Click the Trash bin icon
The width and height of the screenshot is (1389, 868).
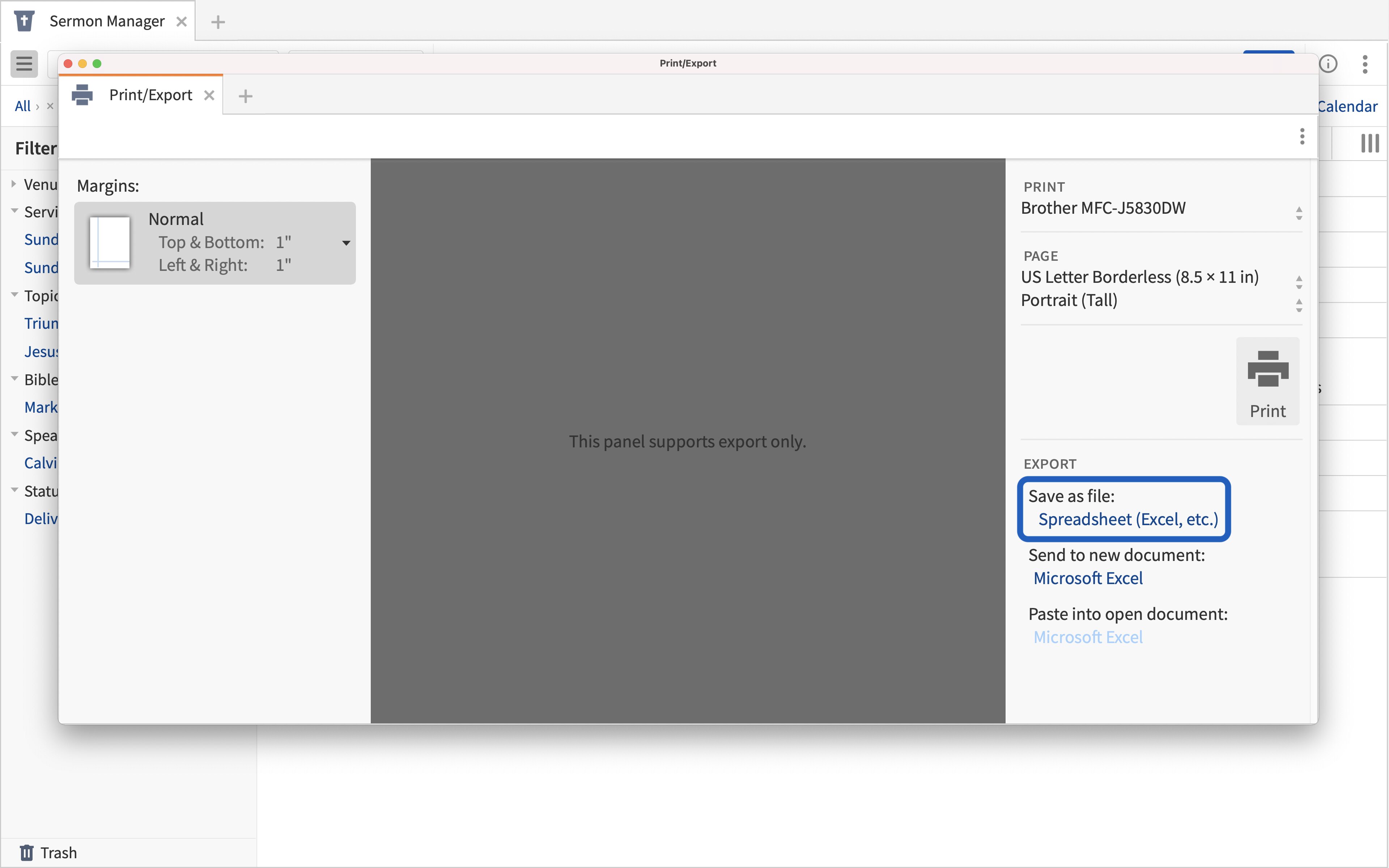click(x=26, y=852)
